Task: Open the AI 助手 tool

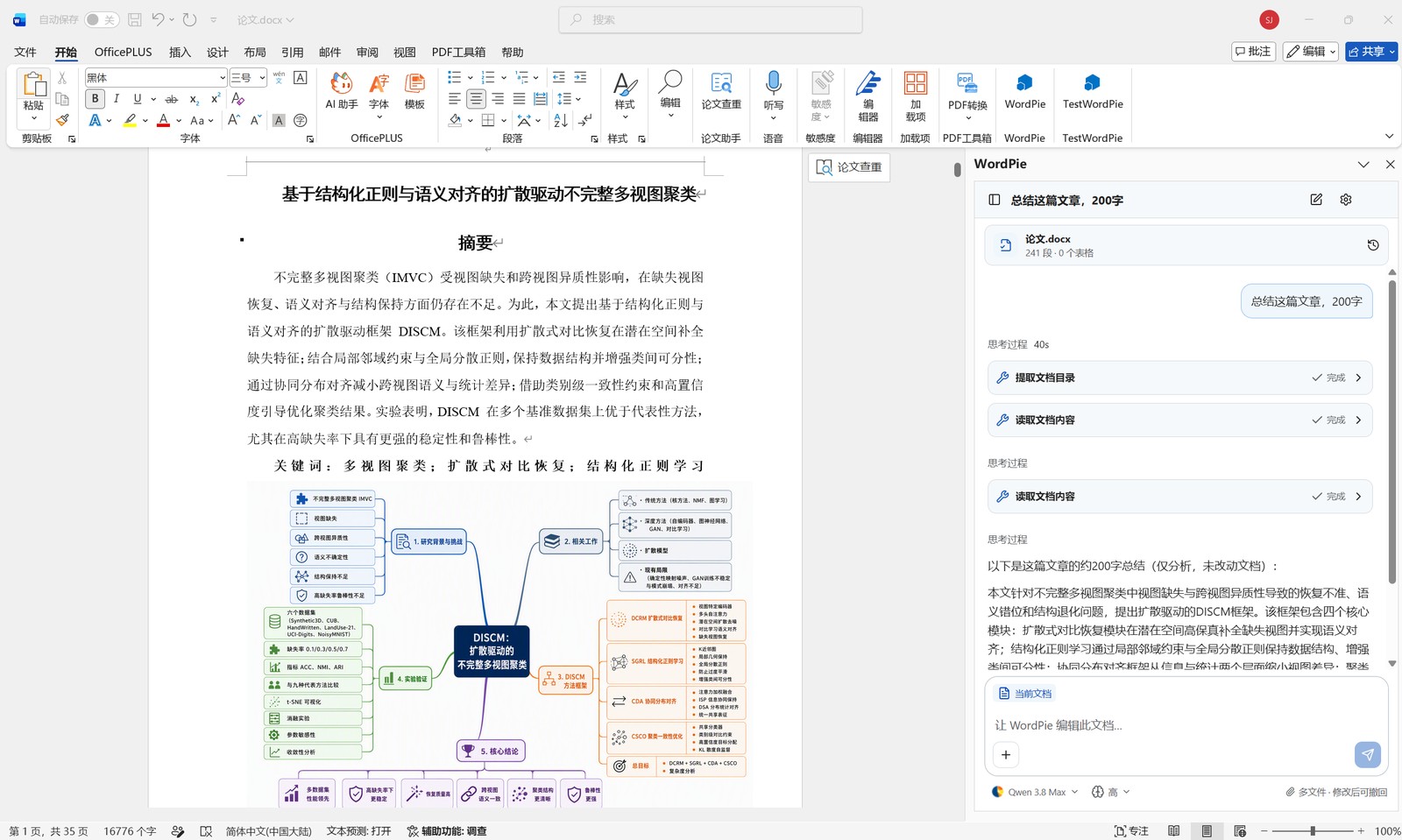Action: tap(341, 91)
